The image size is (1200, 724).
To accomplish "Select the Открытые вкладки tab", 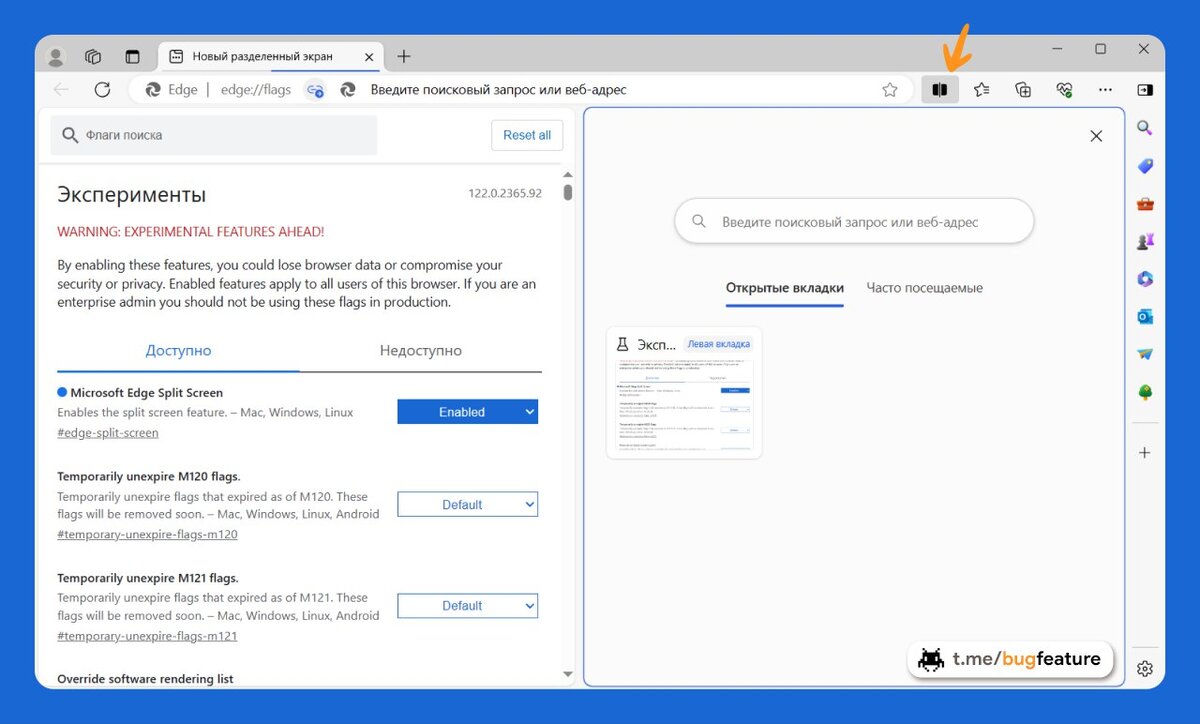I will click(785, 288).
